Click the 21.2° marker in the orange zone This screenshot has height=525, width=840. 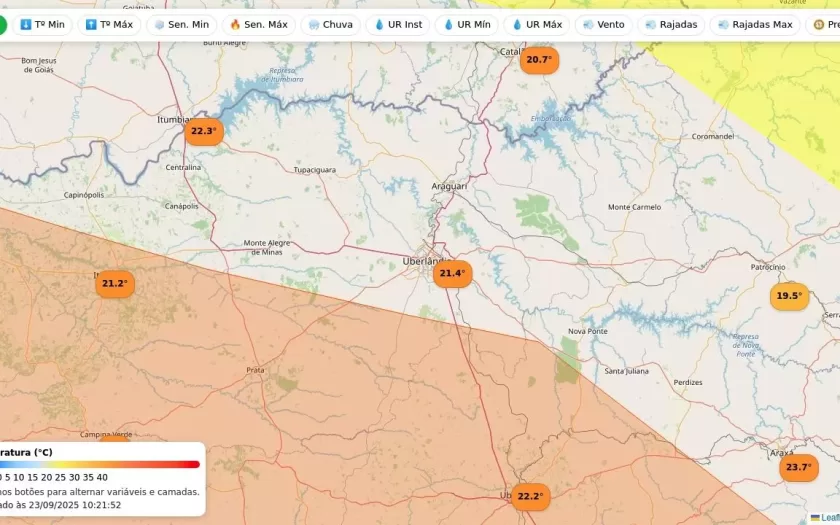pos(115,284)
